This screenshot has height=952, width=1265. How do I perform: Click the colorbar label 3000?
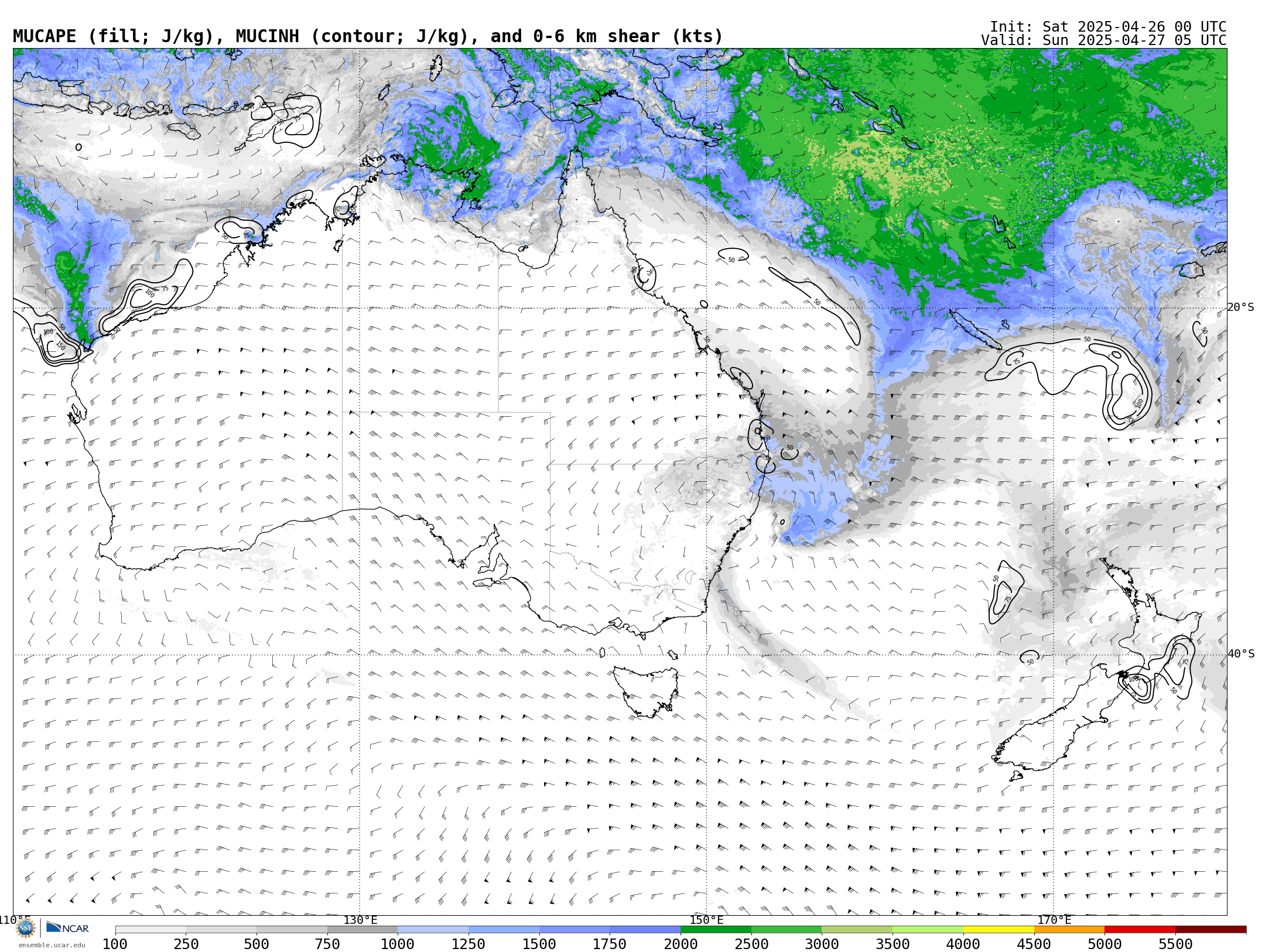(822, 944)
